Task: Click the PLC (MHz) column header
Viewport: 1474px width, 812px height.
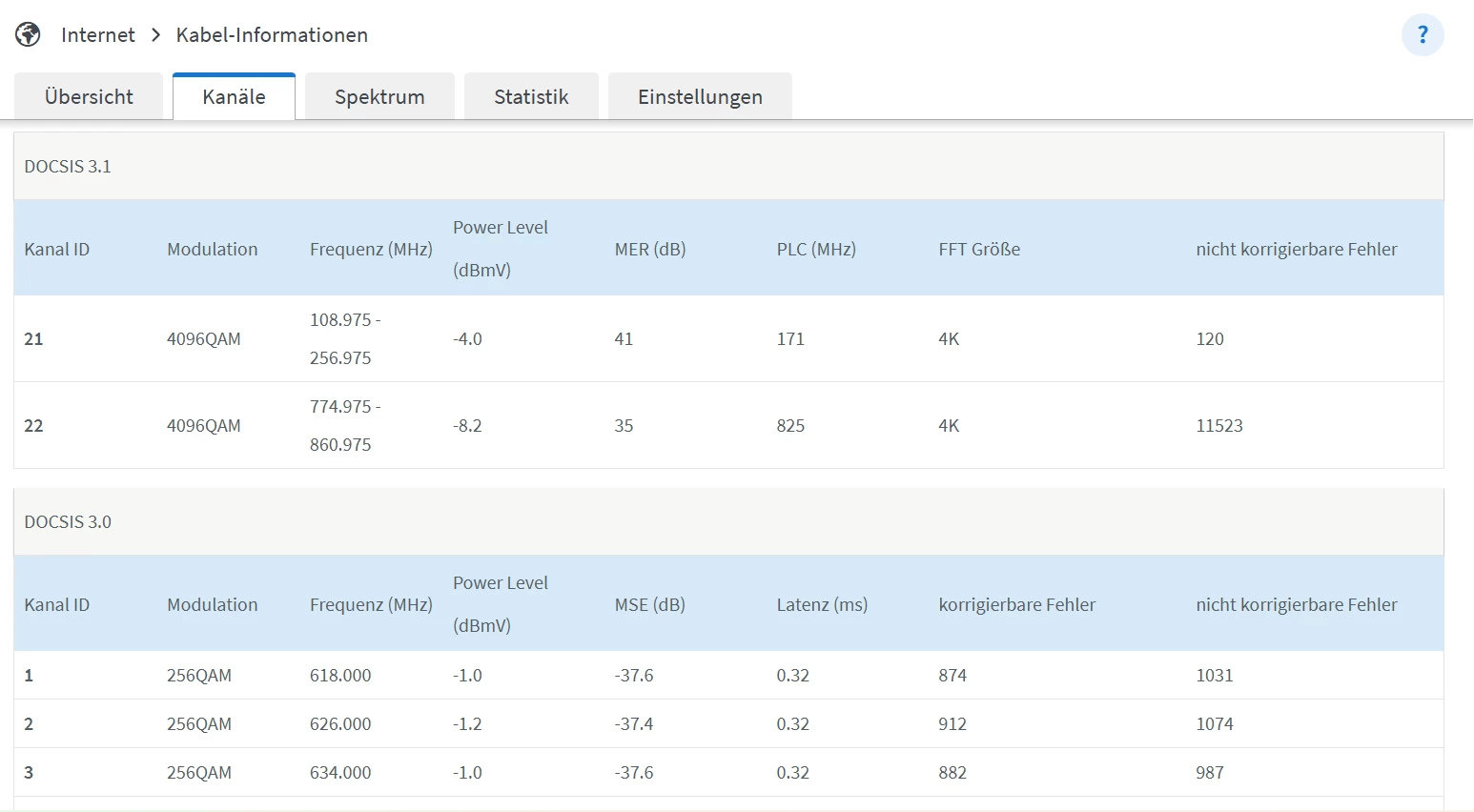Action: point(816,250)
